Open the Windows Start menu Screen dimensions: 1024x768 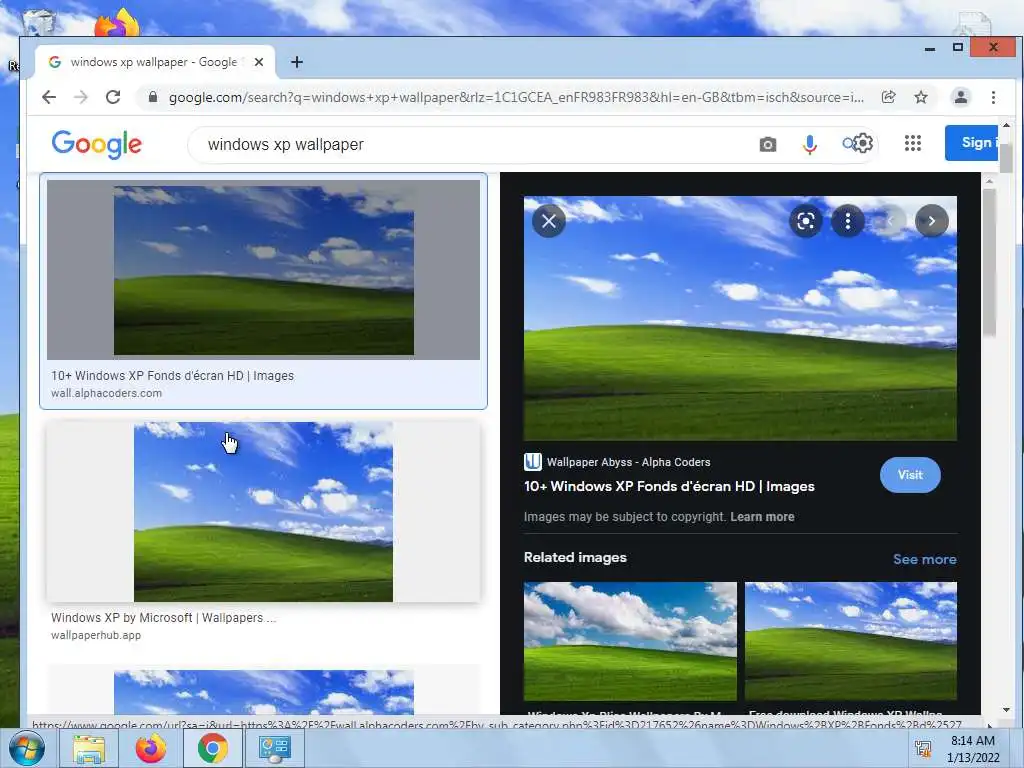(x=26, y=748)
